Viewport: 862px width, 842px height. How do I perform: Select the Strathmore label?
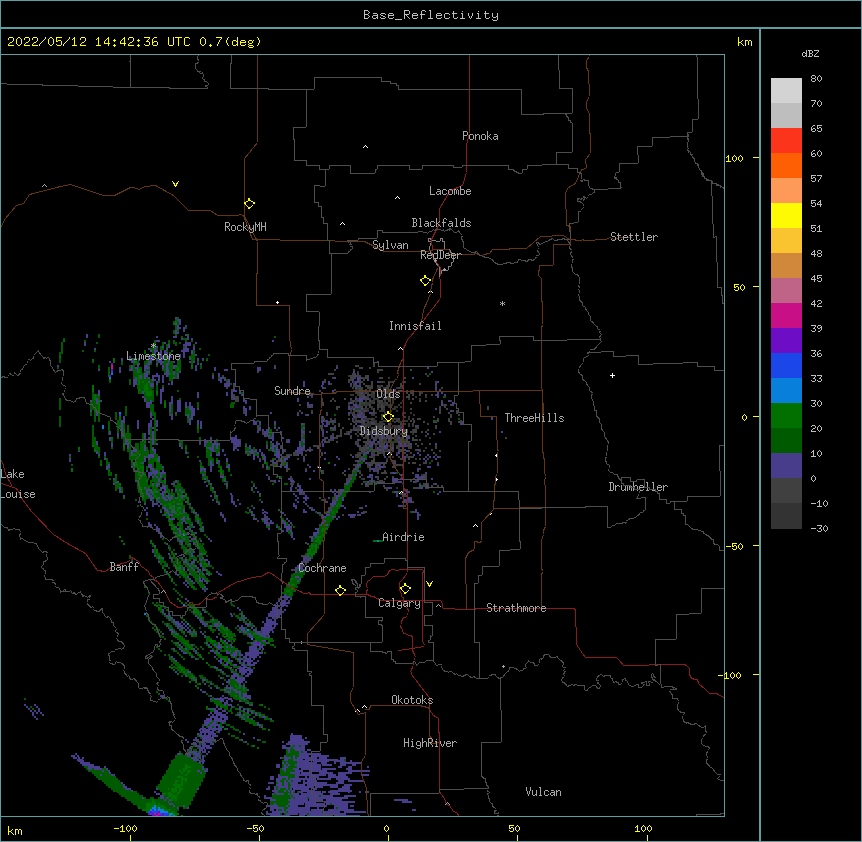(516, 608)
